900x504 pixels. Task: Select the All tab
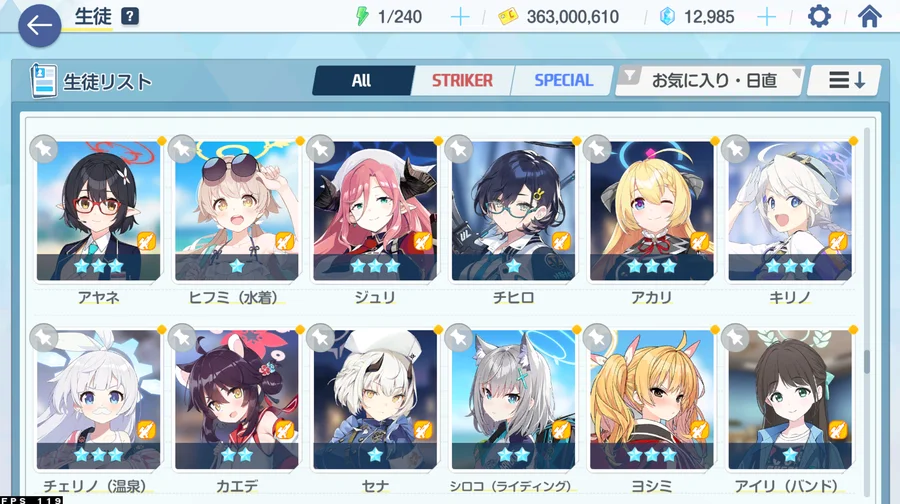coord(362,80)
